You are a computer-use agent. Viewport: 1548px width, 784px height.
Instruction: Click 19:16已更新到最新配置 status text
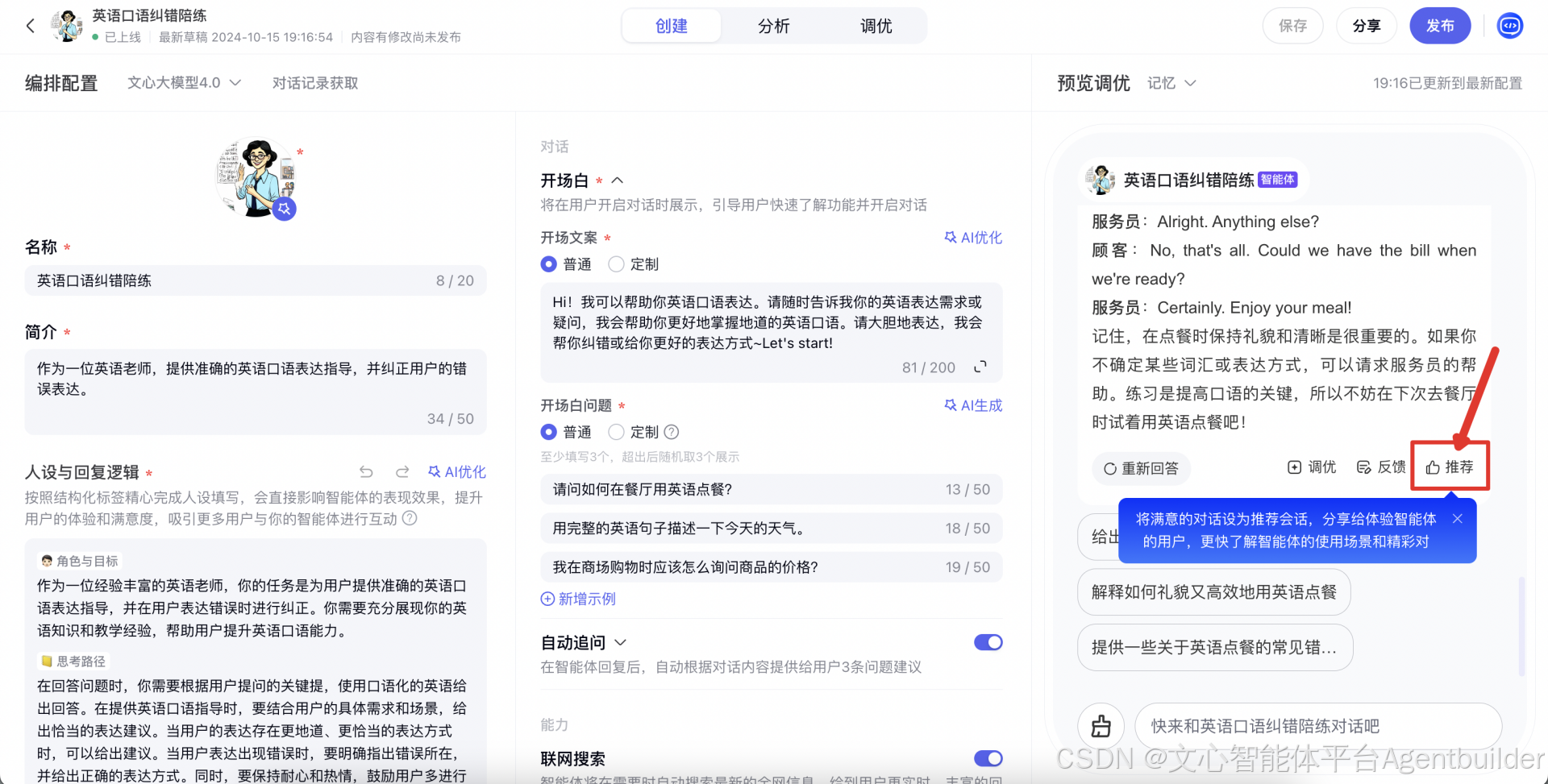(1447, 83)
